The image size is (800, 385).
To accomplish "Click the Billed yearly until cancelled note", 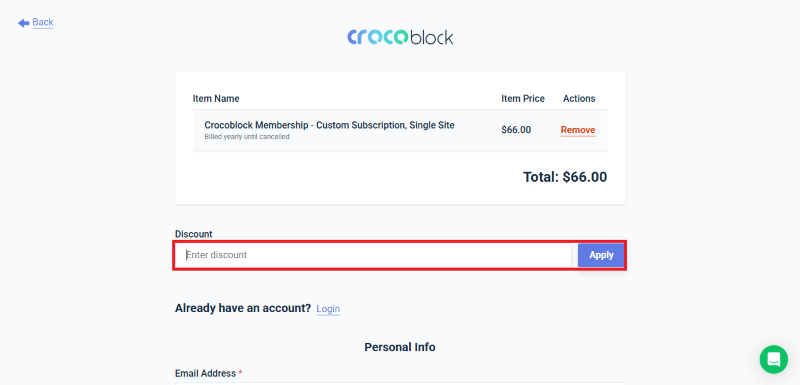I will click(247, 137).
